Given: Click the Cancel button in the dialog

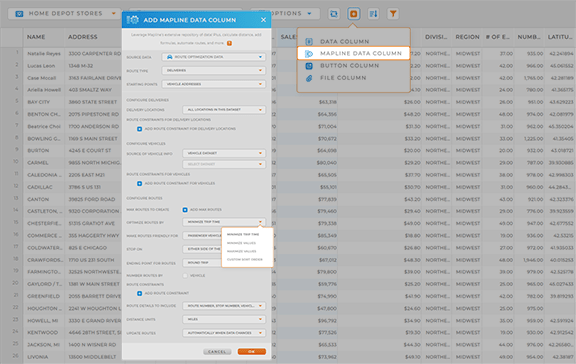Looking at the screenshot, I should click(x=217, y=352).
